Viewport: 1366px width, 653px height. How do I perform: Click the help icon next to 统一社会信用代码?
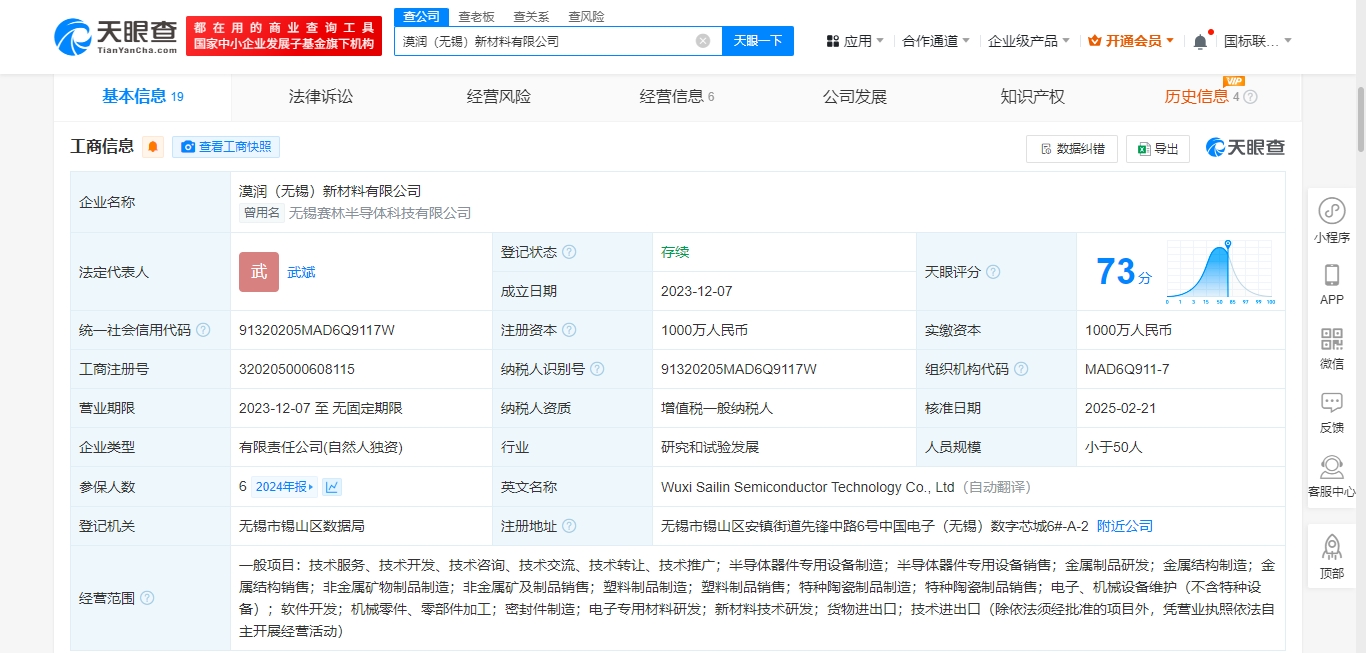point(204,330)
